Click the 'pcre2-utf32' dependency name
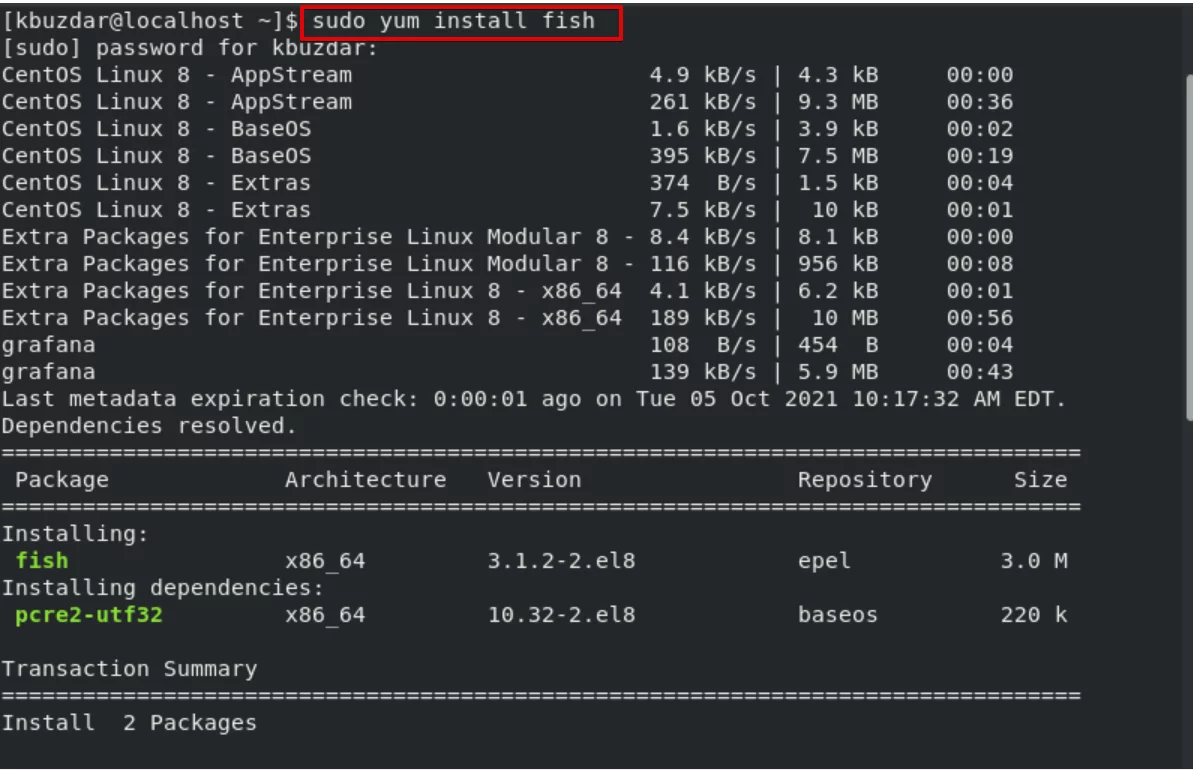The height and width of the screenshot is (770, 1193). (x=89, y=615)
